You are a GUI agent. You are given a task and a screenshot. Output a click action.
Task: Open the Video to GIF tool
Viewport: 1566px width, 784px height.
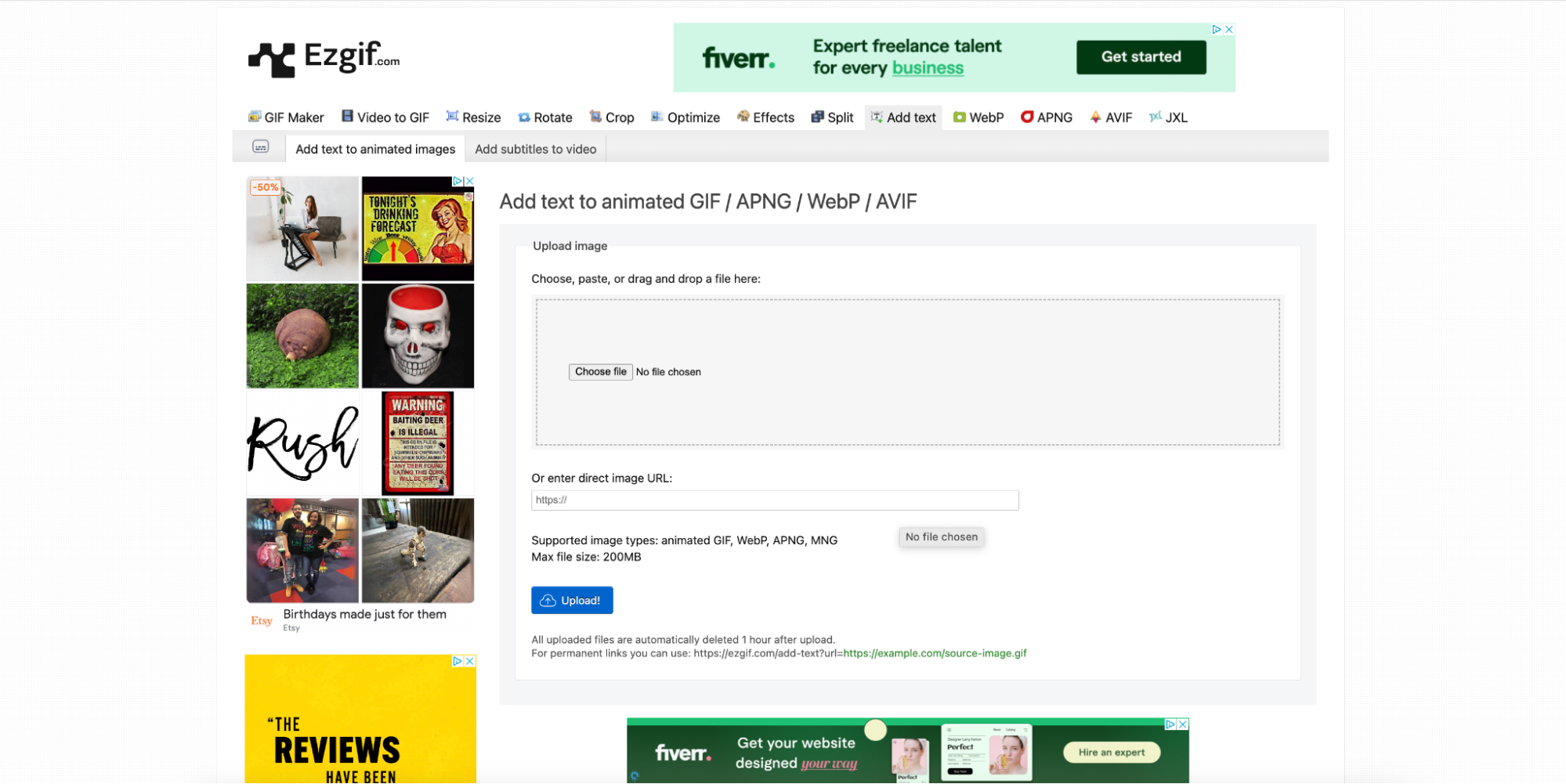click(385, 117)
